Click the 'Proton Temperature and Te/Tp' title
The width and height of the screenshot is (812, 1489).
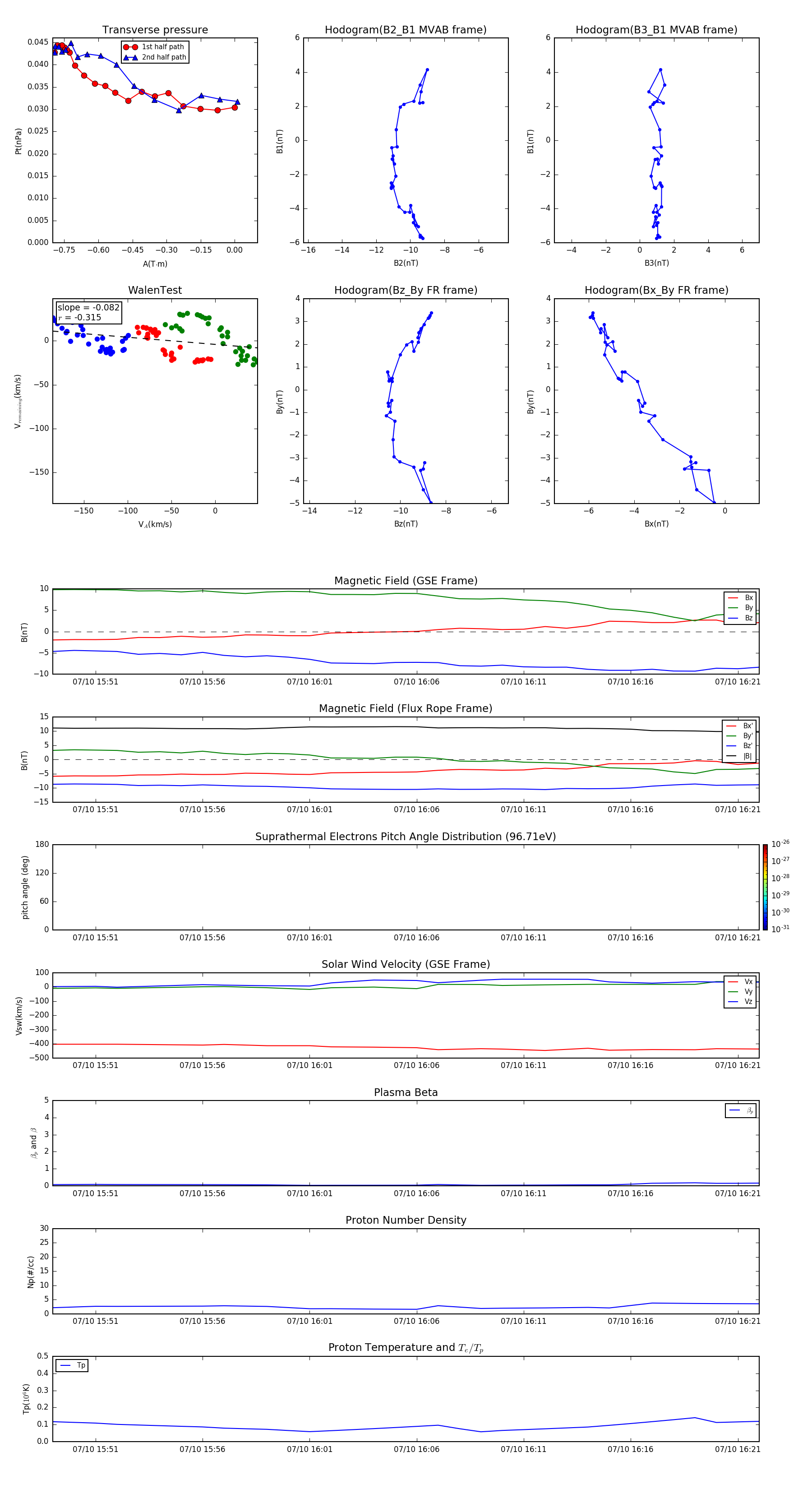[x=406, y=1348]
